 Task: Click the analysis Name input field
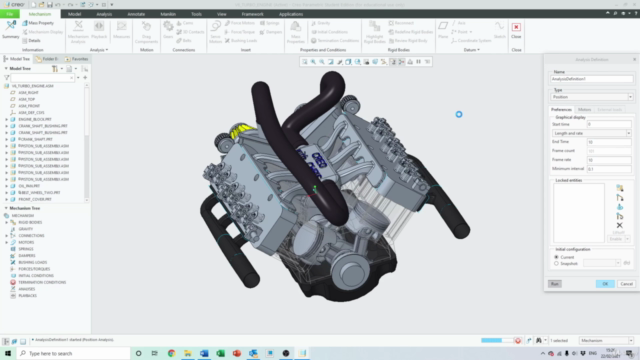pyautogui.click(x=591, y=79)
